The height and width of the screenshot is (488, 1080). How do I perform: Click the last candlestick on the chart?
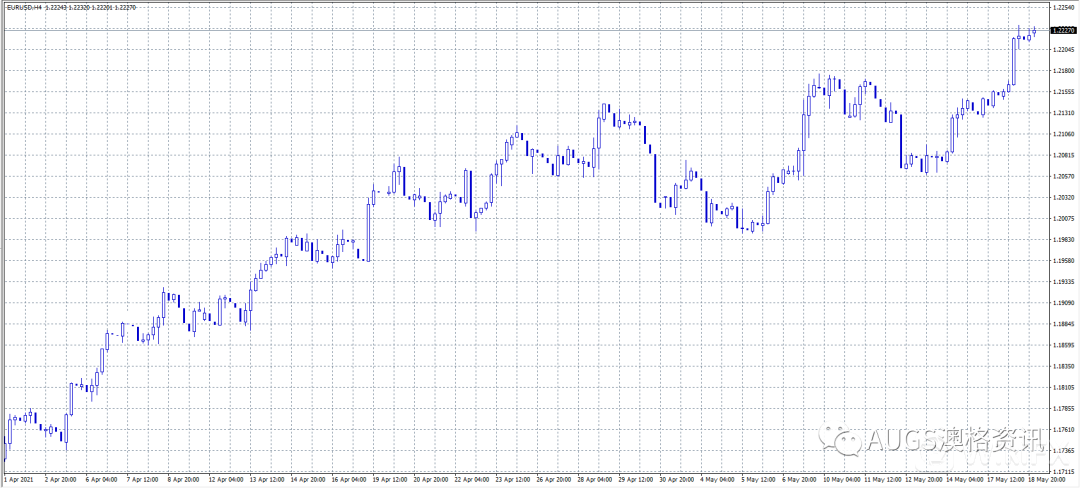pyautogui.click(x=1035, y=31)
